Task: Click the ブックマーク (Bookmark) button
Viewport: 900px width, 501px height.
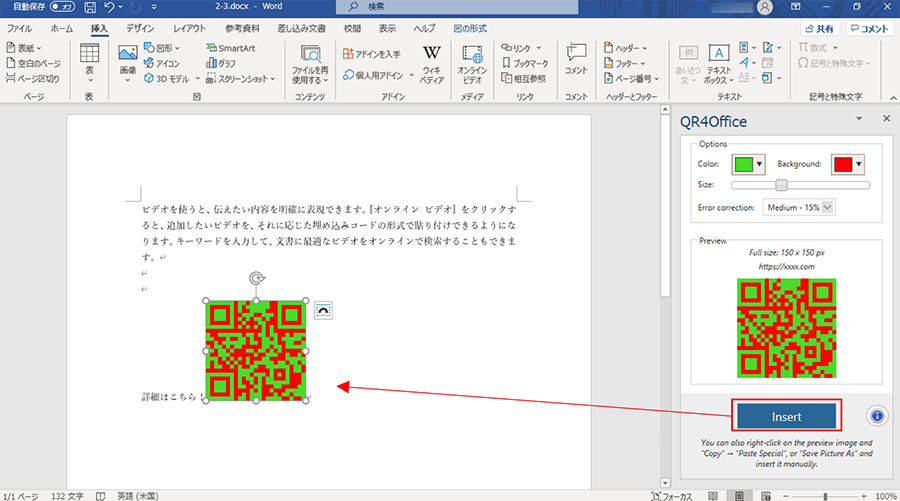Action: pyautogui.click(x=525, y=63)
